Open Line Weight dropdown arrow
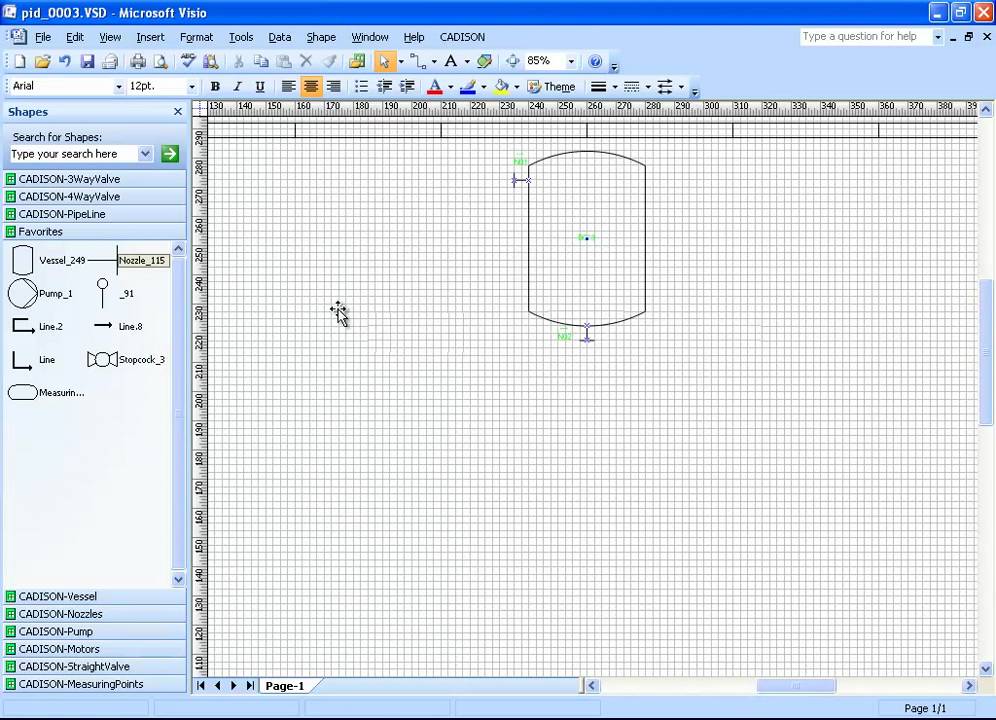 [615, 86]
